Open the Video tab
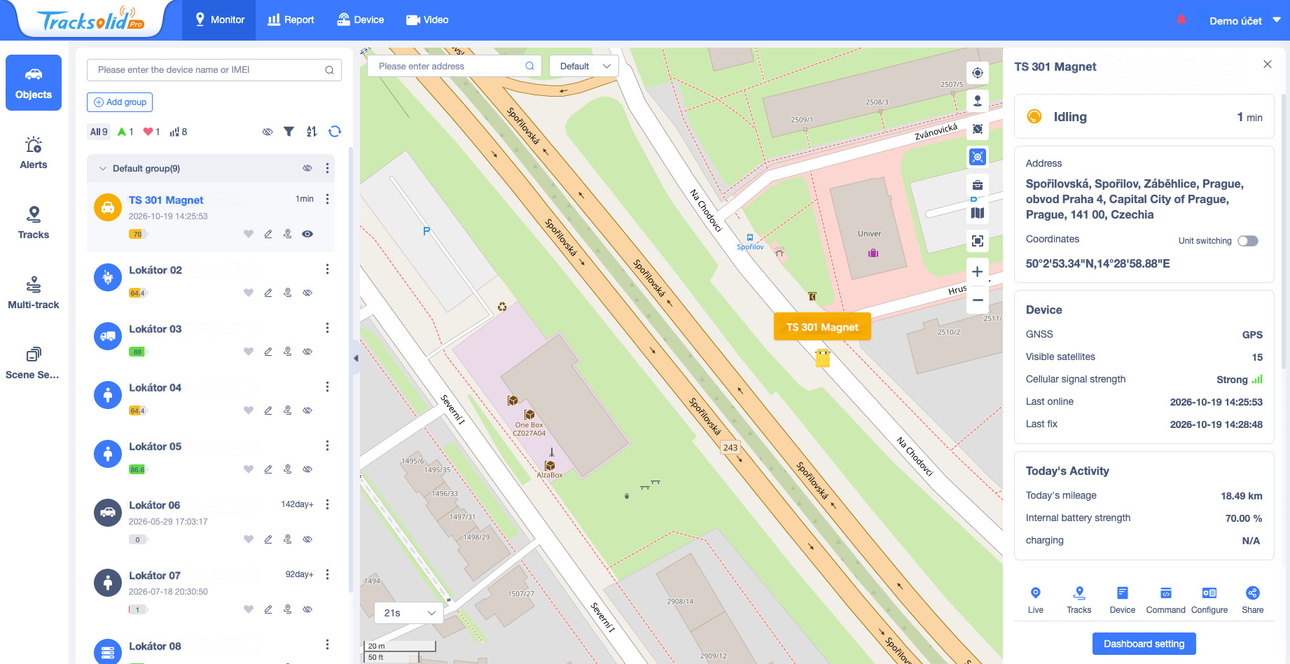Viewport: 1290px width, 664px height. [427, 20]
